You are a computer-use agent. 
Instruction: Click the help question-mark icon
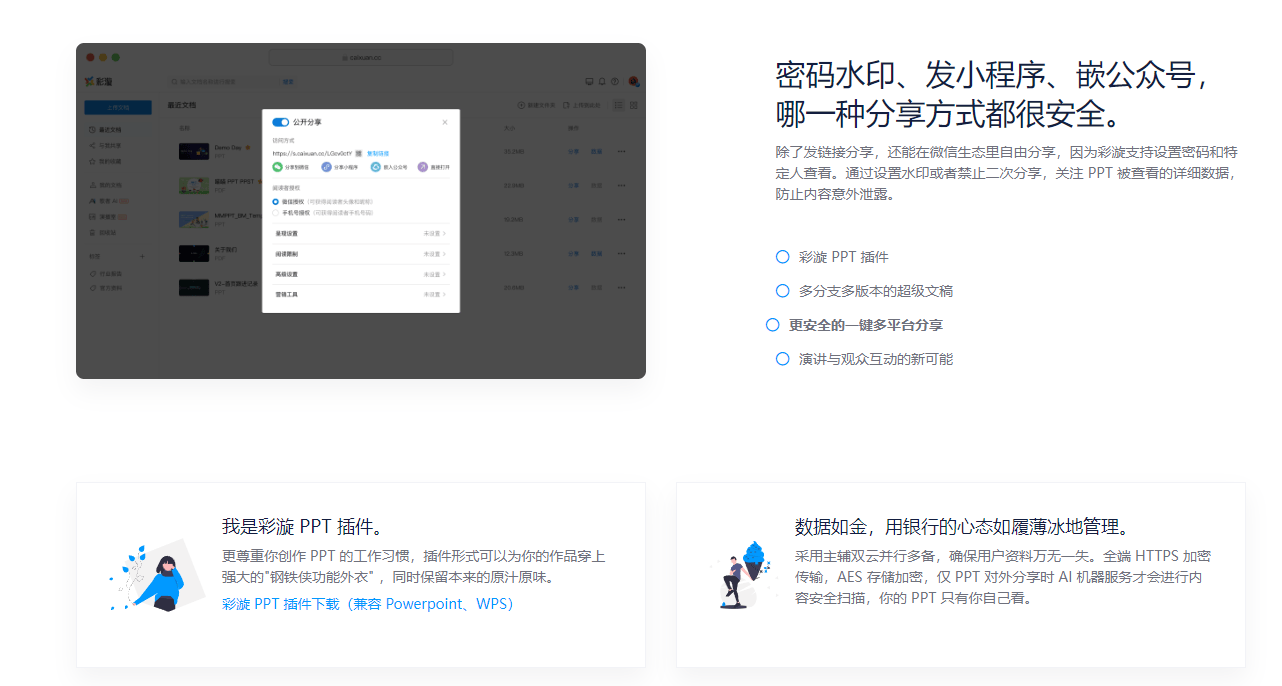pyautogui.click(x=615, y=81)
